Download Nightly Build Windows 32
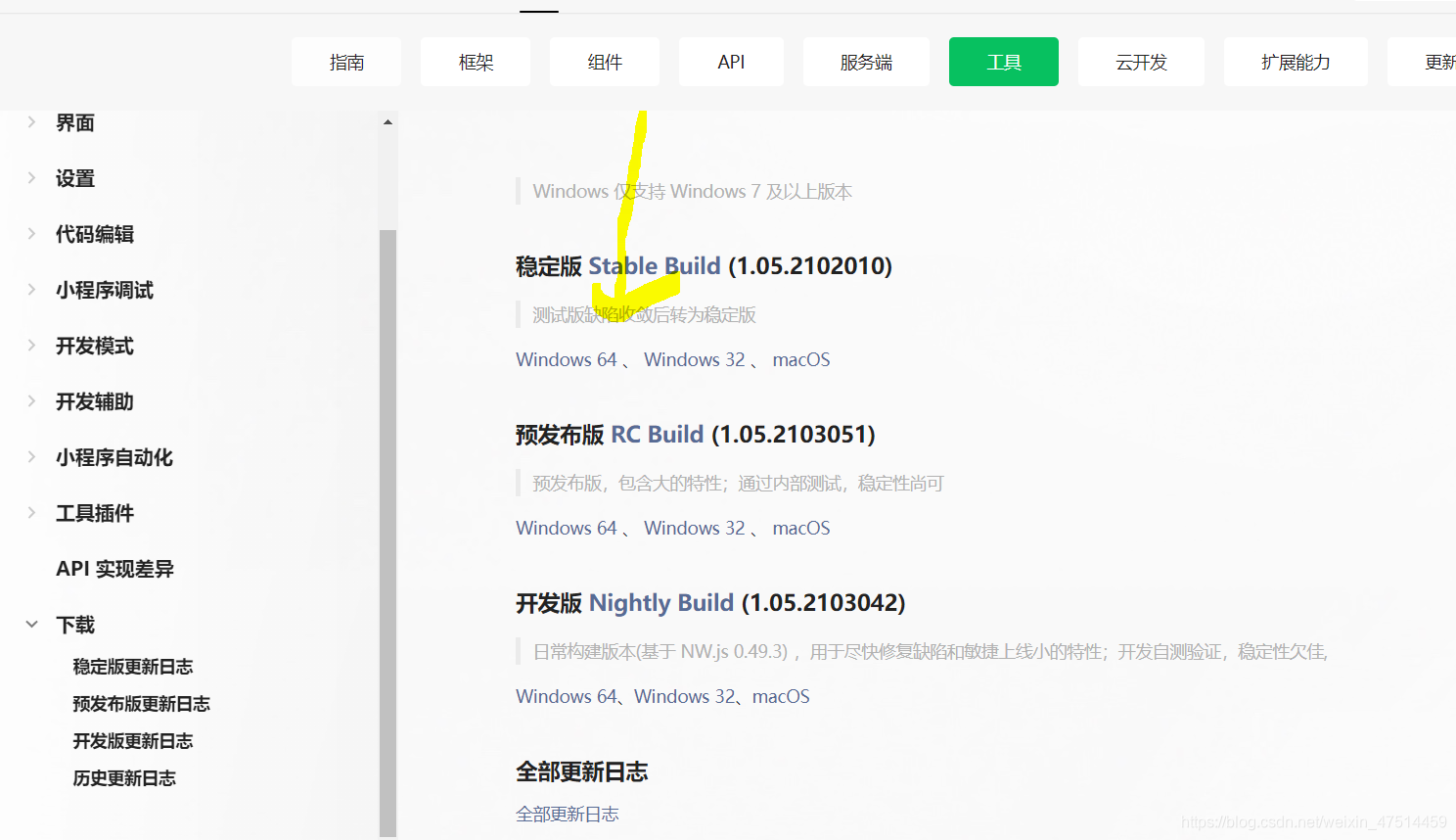The image size is (1456, 840). click(685, 696)
